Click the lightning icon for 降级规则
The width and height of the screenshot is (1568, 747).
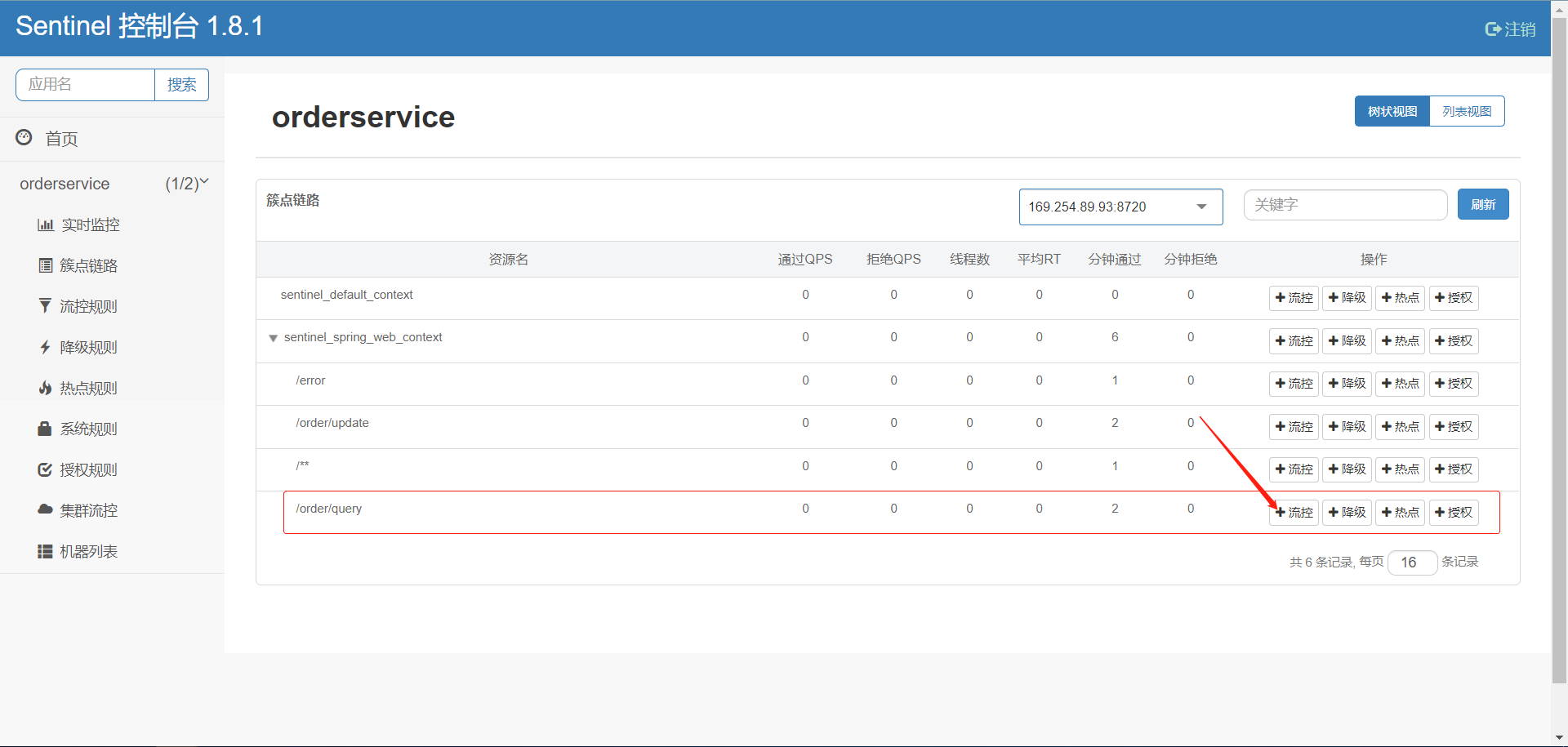45,347
